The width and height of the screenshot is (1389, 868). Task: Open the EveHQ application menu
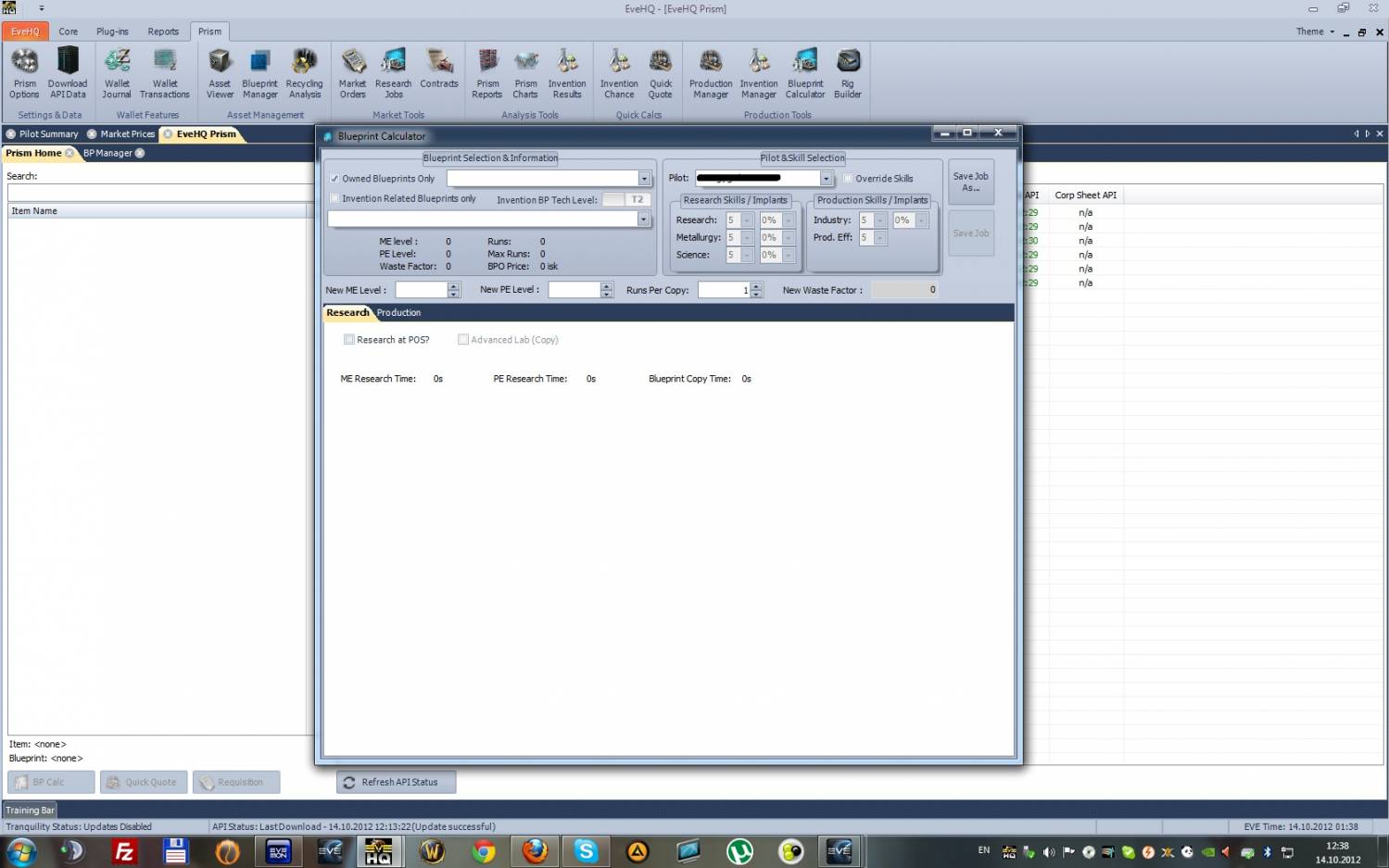[25, 31]
